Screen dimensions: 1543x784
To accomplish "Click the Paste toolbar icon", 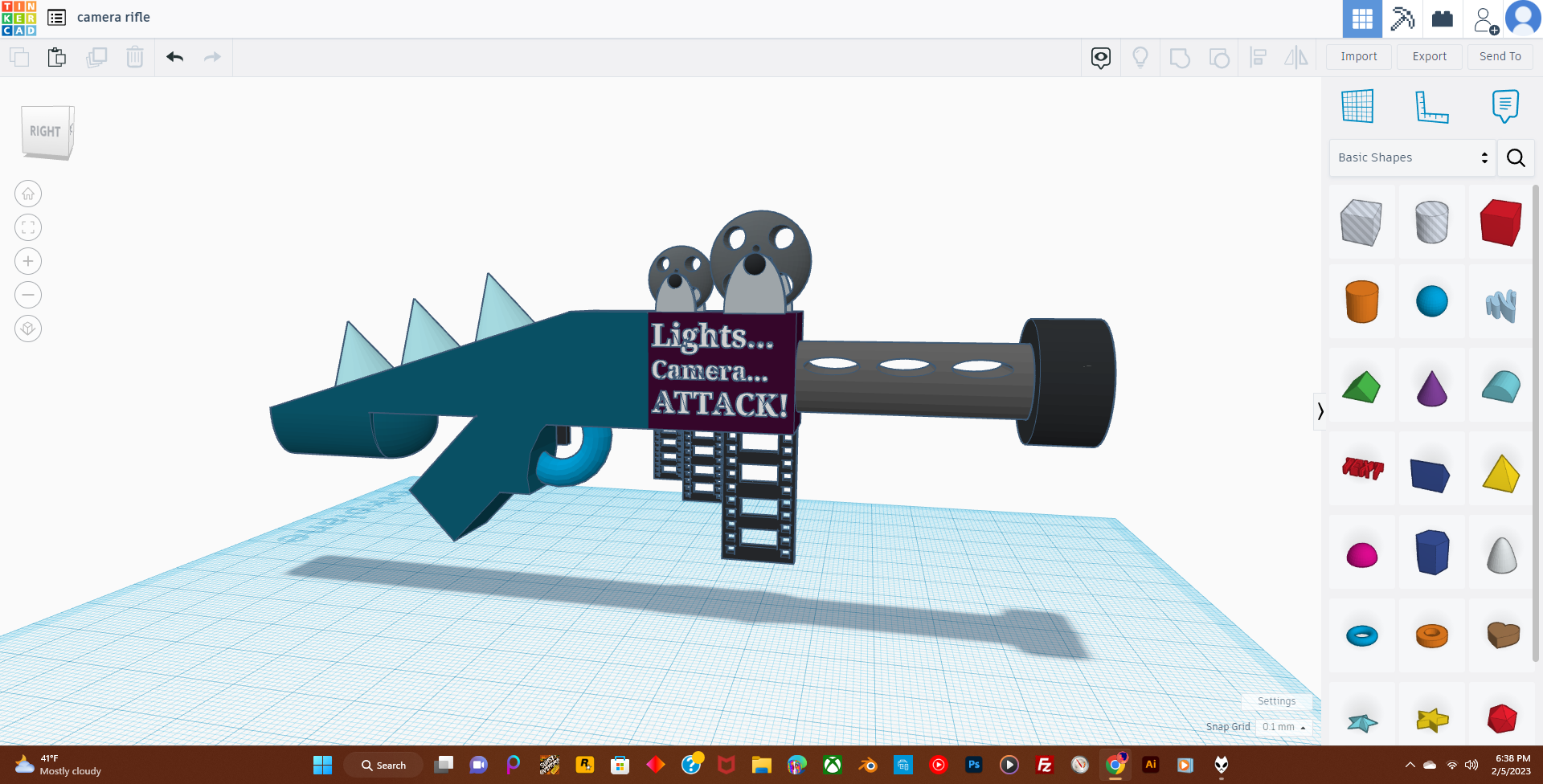I will pos(56,57).
